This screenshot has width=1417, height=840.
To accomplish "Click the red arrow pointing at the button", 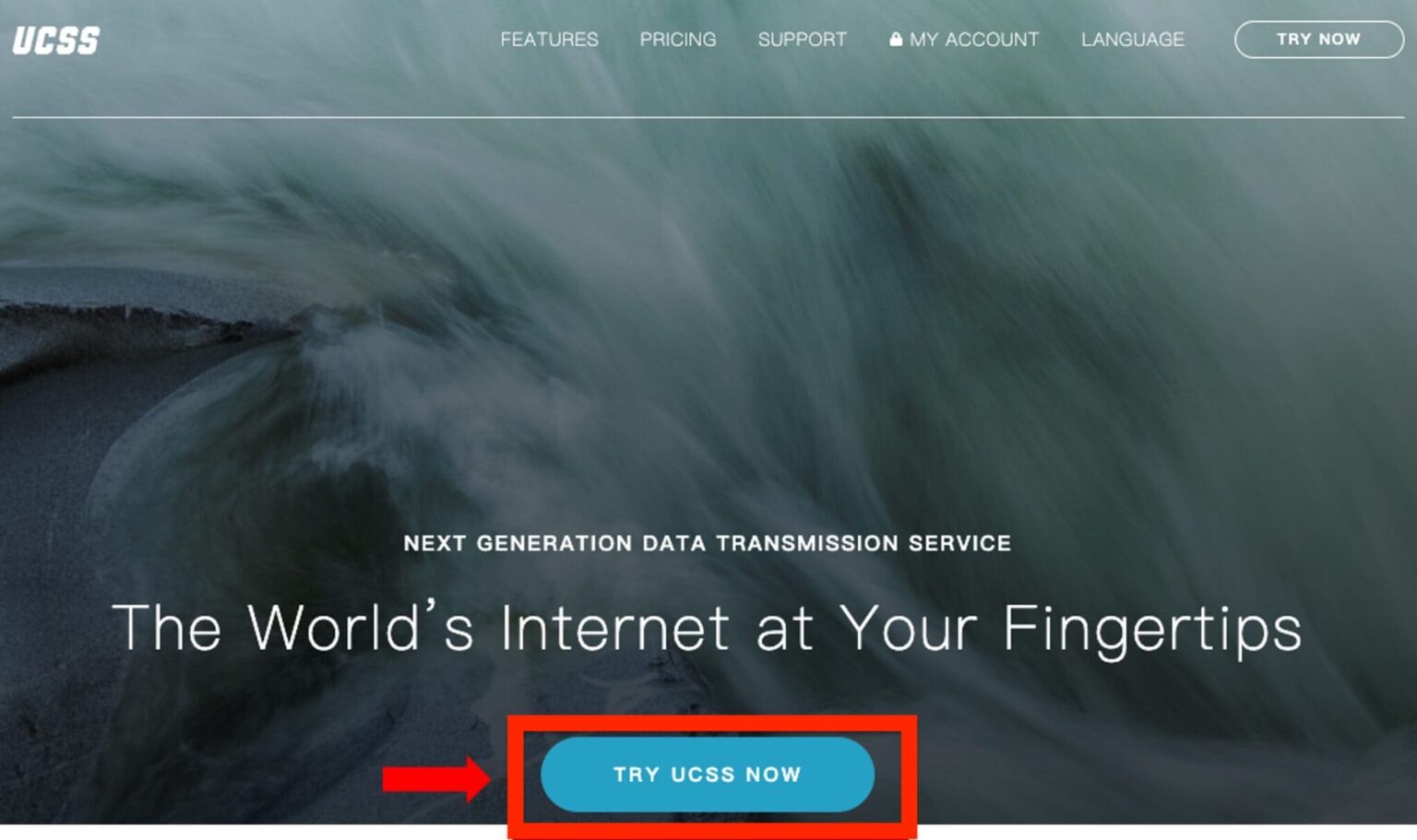I will pos(436,779).
